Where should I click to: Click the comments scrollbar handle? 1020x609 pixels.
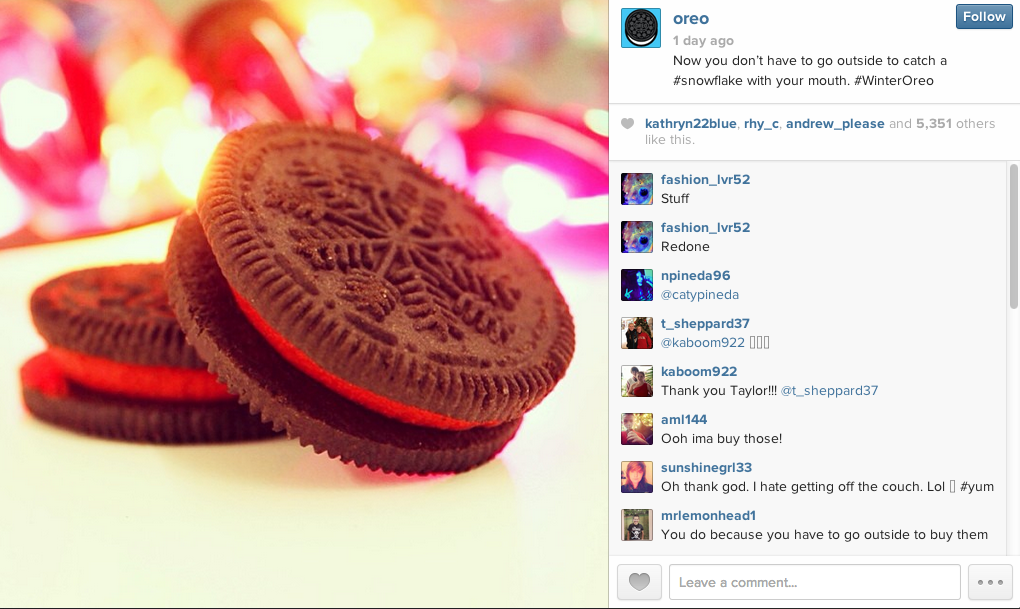point(1013,237)
